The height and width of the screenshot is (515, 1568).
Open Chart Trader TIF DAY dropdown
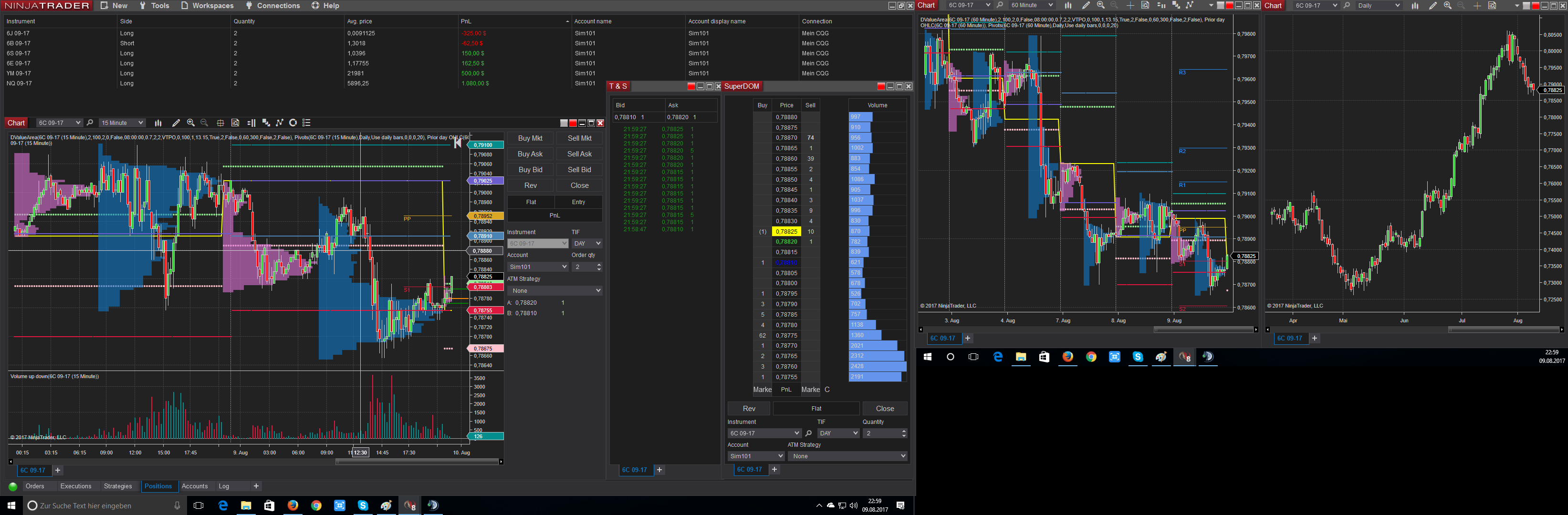(x=587, y=243)
